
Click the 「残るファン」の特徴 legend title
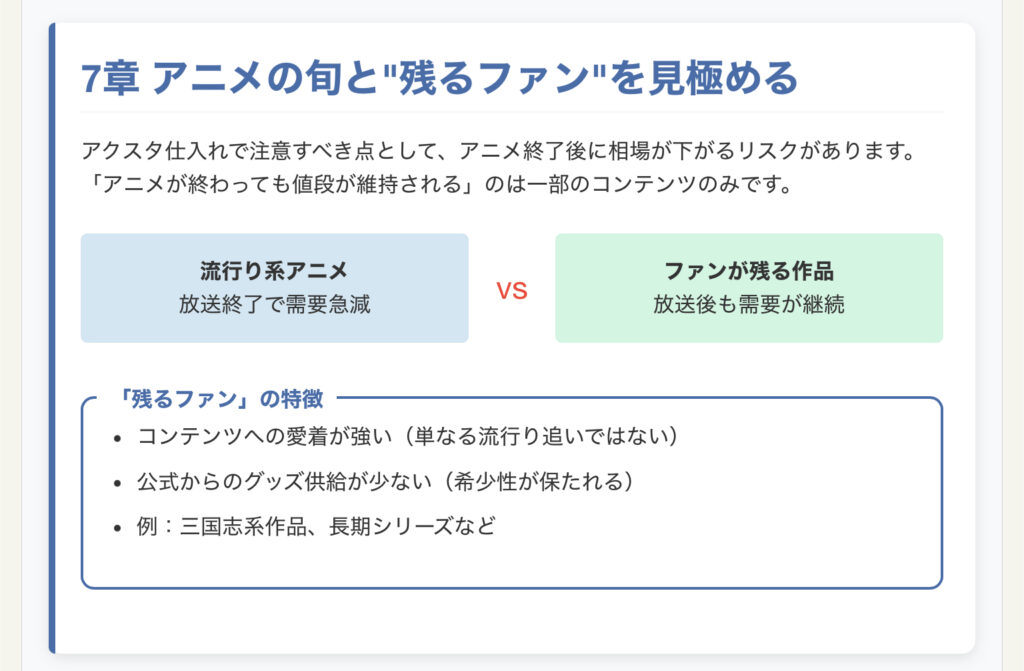coord(218,399)
